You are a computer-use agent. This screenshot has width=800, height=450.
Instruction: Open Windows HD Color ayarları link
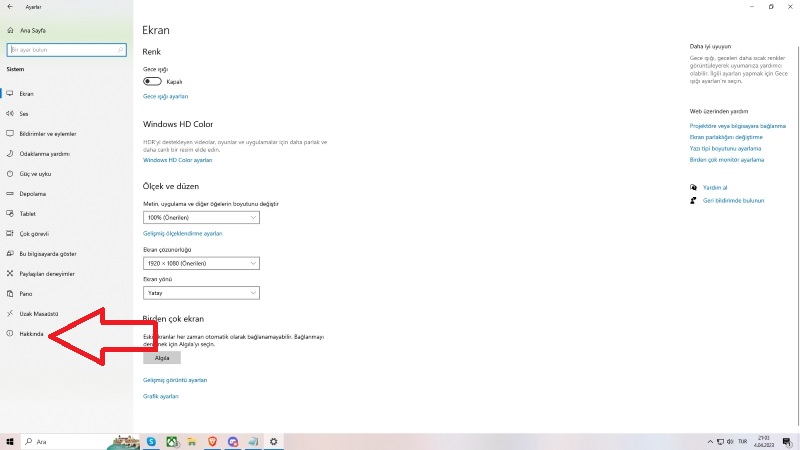pyautogui.click(x=178, y=160)
